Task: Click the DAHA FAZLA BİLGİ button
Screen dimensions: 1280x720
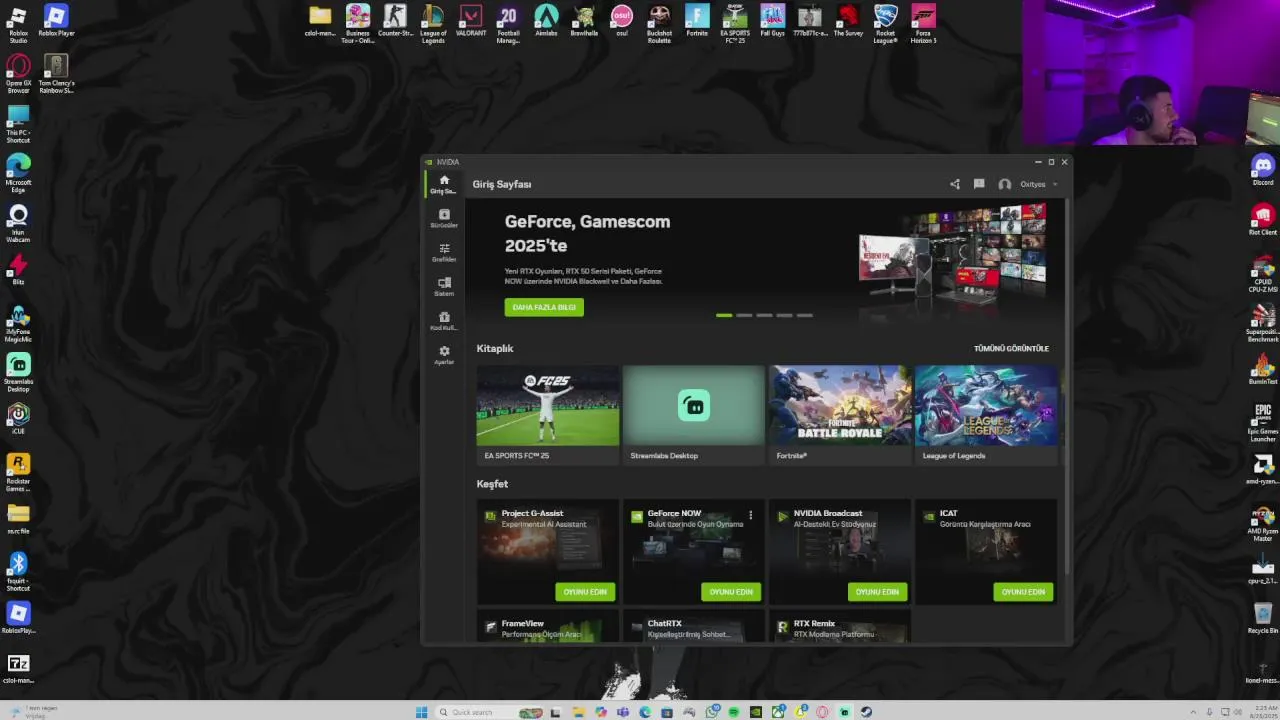Action: click(x=544, y=307)
